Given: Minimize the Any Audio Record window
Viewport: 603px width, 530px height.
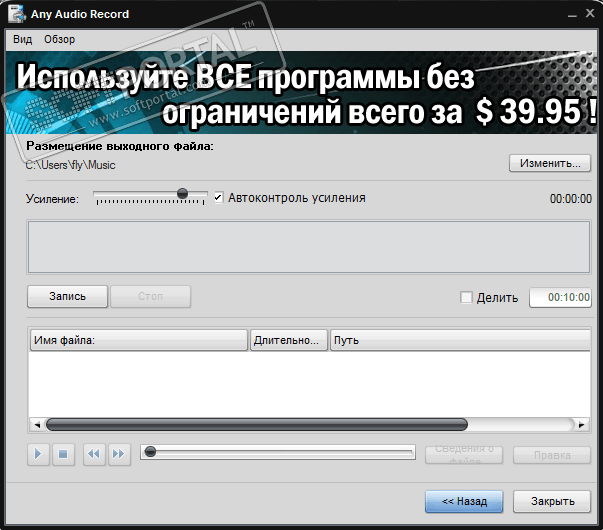Looking at the screenshot, I should tap(572, 15).
